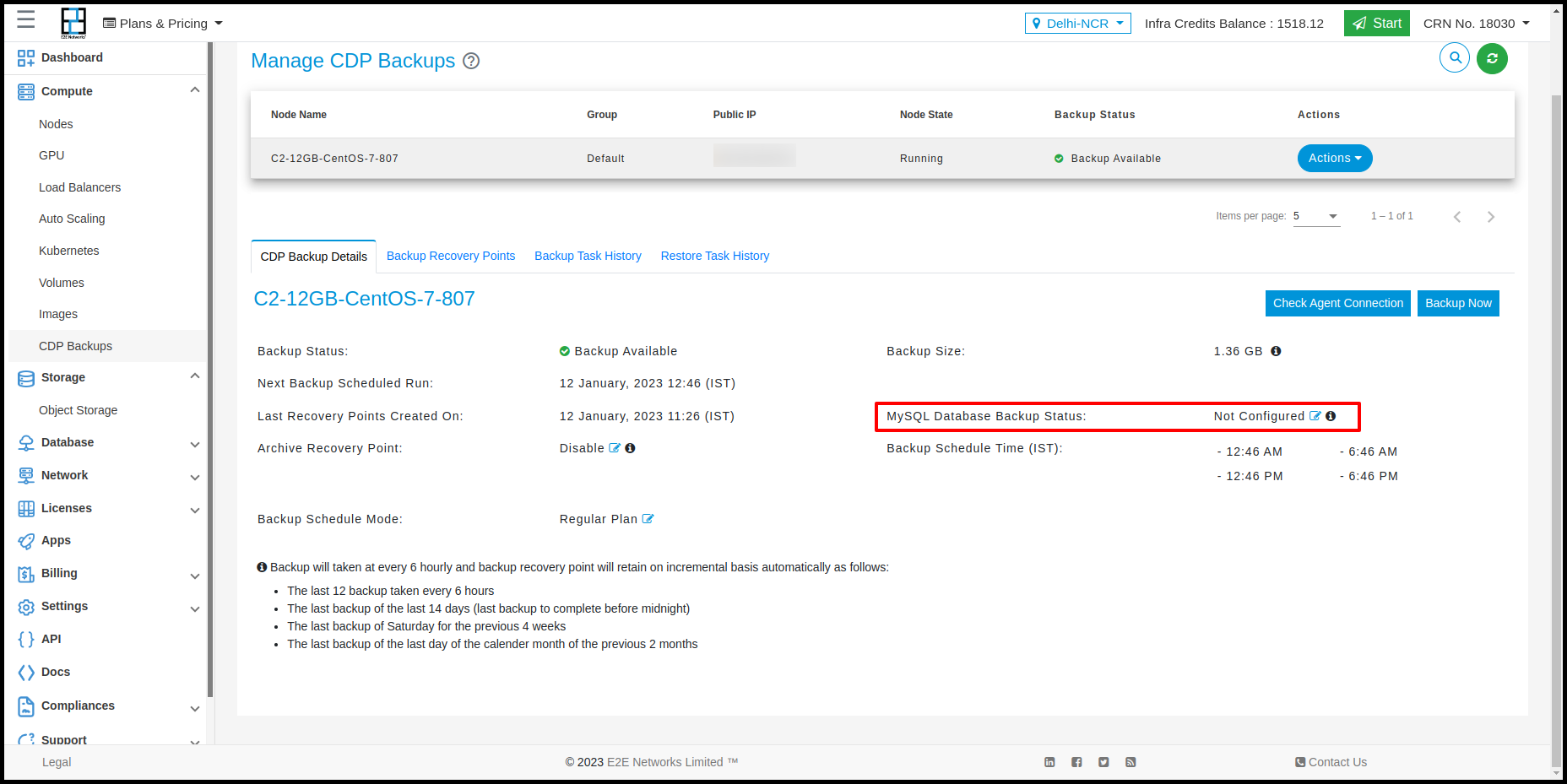Open Contact Us link in footer
The height and width of the screenshot is (784, 1567).
click(1331, 762)
